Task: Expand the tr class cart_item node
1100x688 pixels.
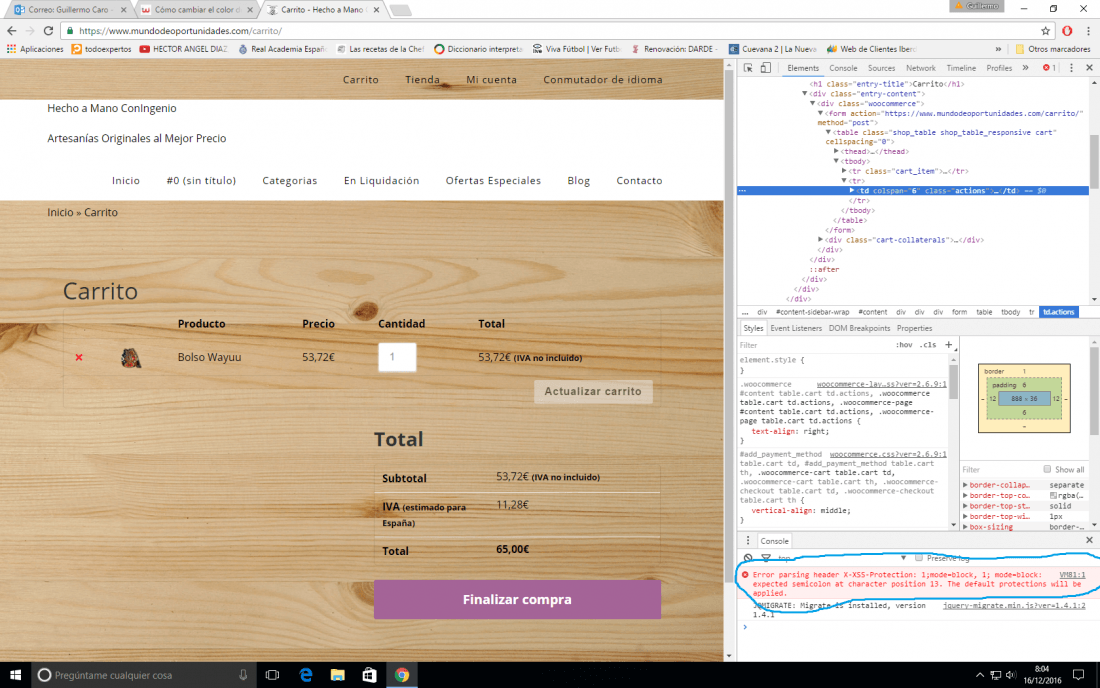Action: click(844, 171)
